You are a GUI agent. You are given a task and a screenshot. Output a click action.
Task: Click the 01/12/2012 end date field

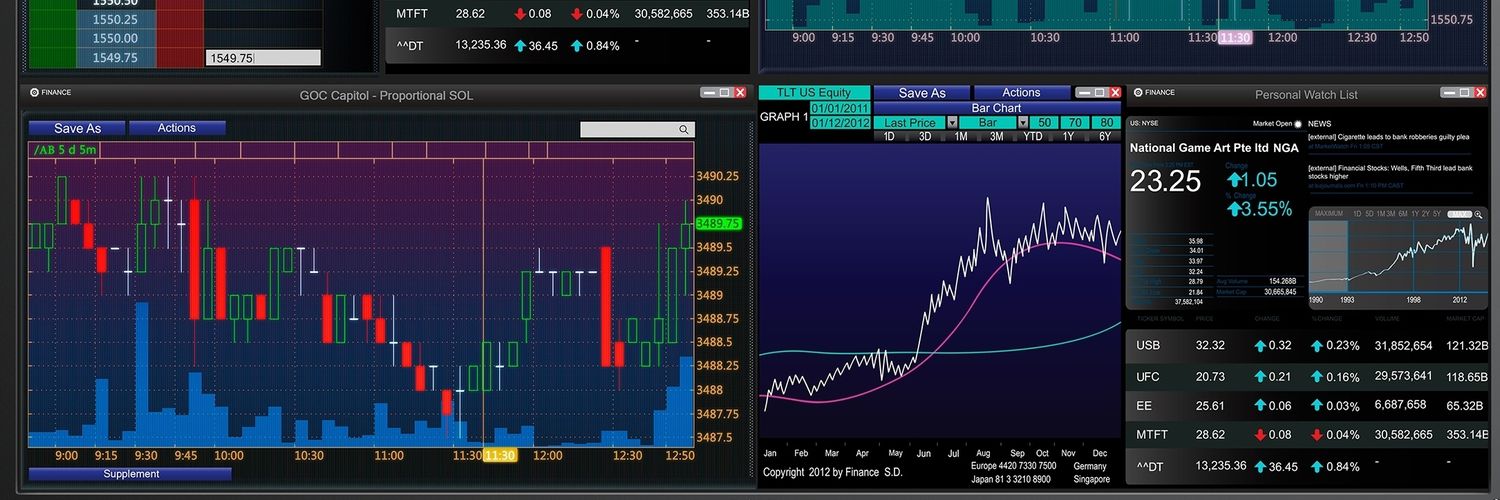[840, 123]
